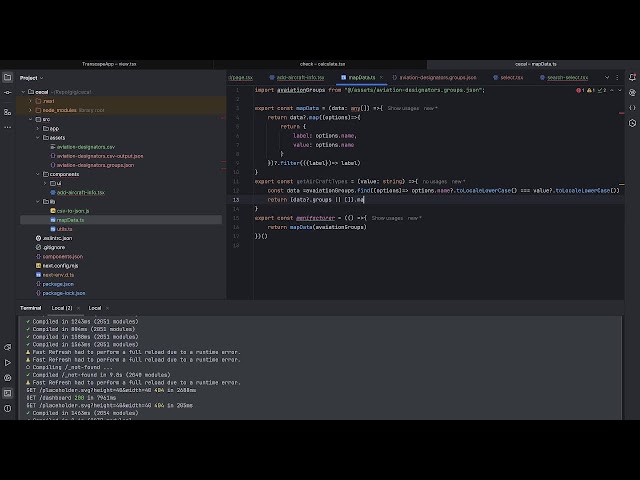Click the hexagon icon in right sidebar
640x480 pixels.
(x=632, y=123)
